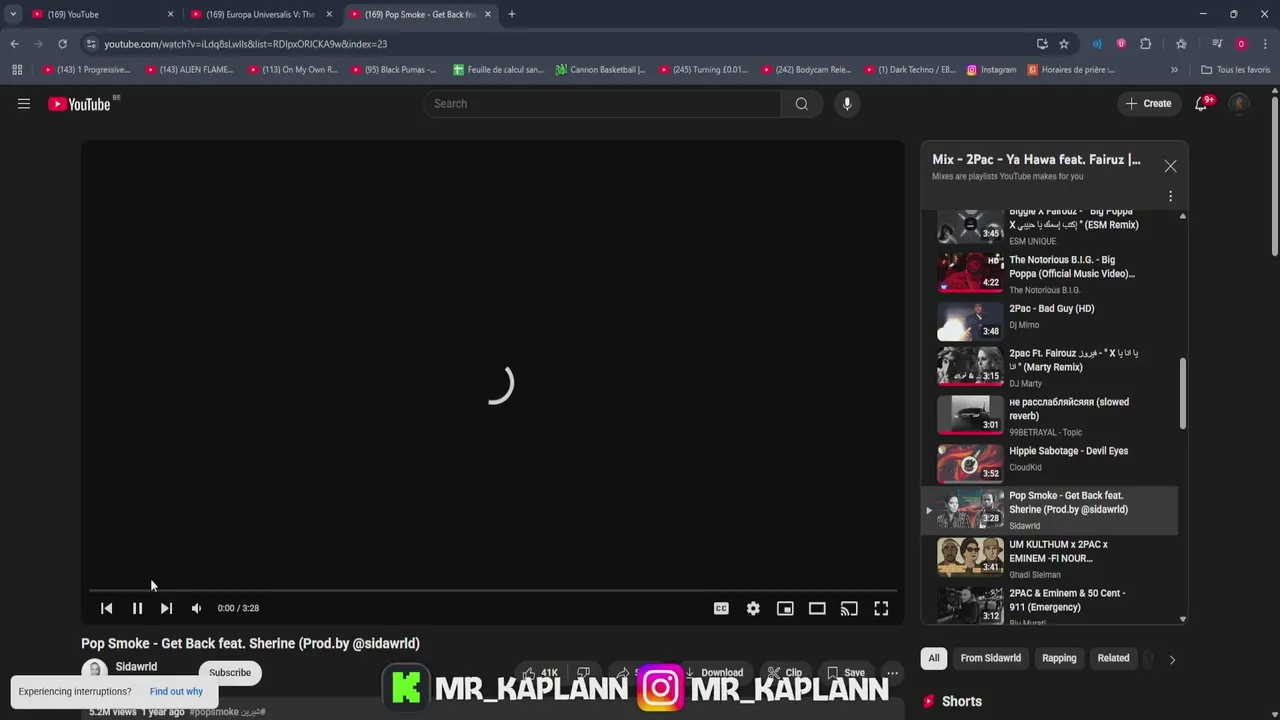Viewport: 1280px width, 720px height.
Task: Toggle closed captions
Action: coord(721,608)
